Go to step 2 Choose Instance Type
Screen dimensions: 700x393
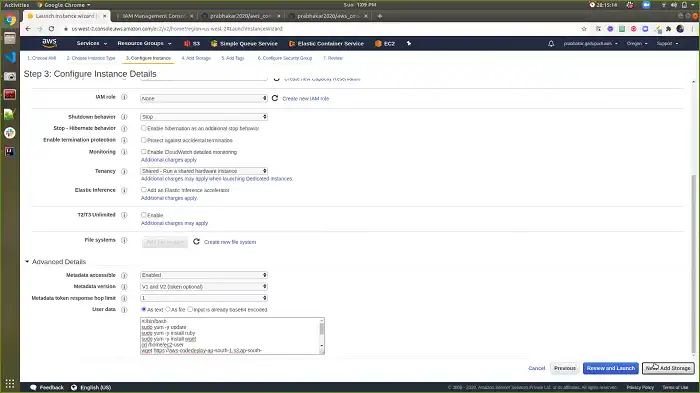[91, 58]
